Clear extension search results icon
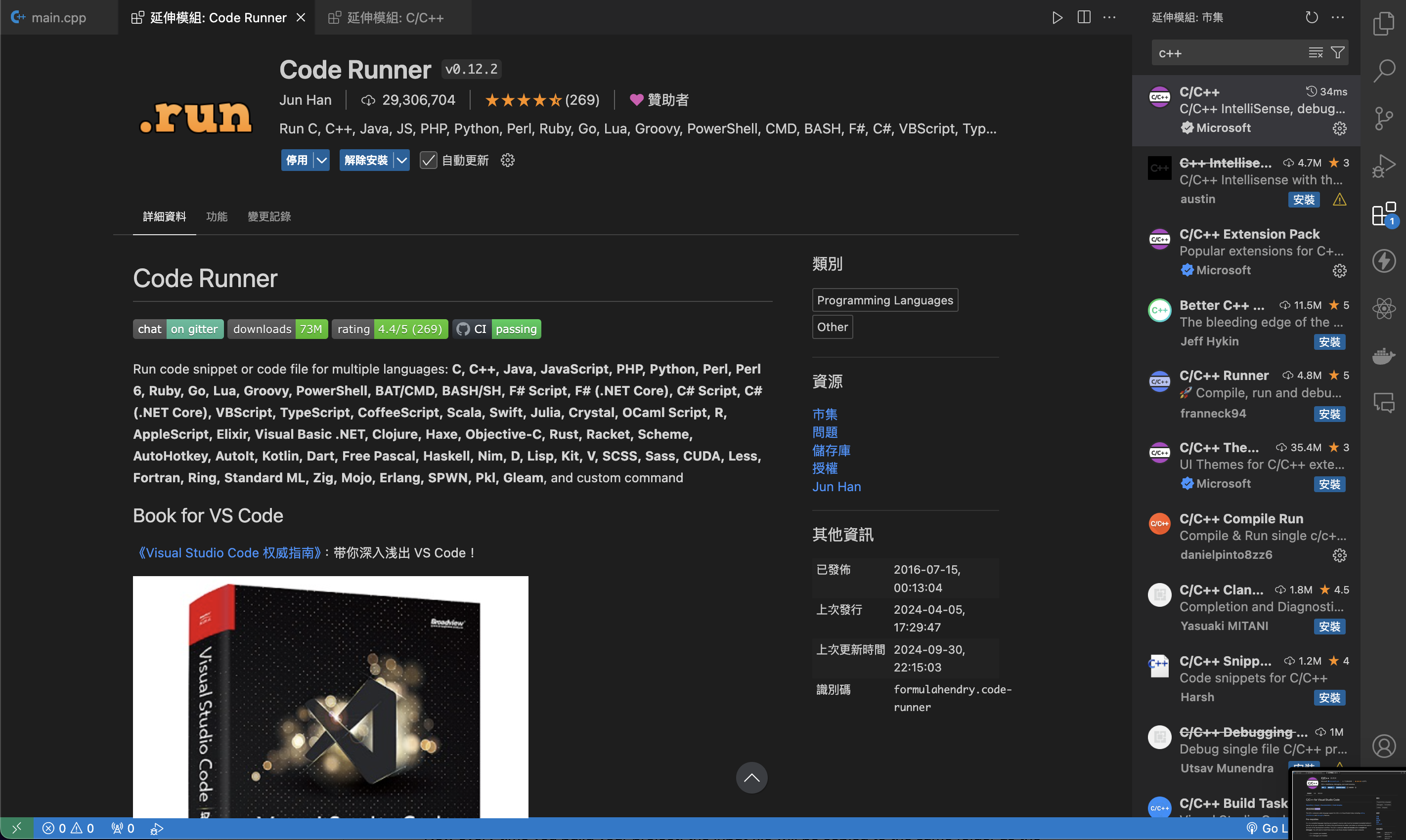Image resolution: width=1406 pixels, height=840 pixels. coord(1316,53)
